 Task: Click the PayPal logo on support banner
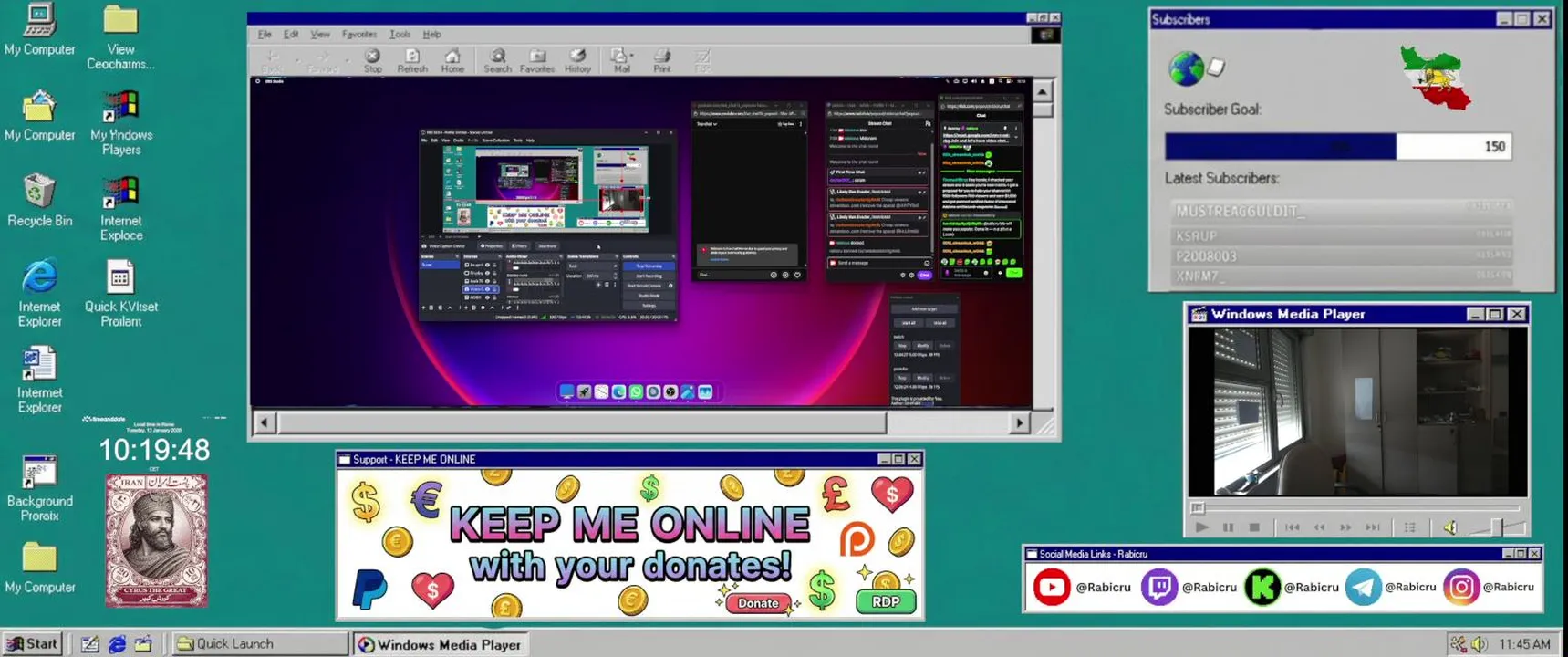[x=369, y=588]
